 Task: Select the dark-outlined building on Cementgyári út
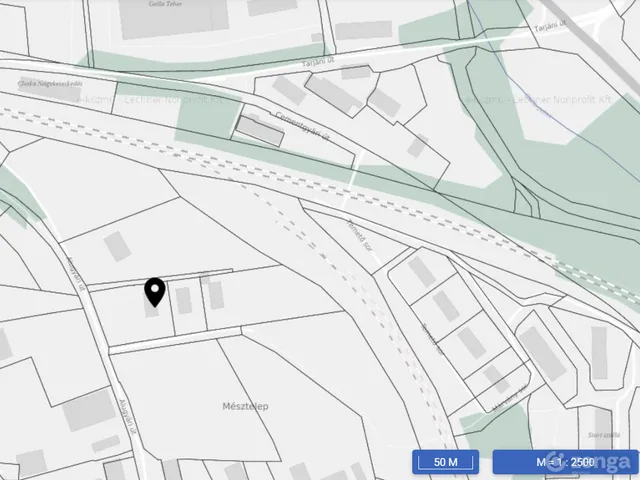[x=260, y=131]
